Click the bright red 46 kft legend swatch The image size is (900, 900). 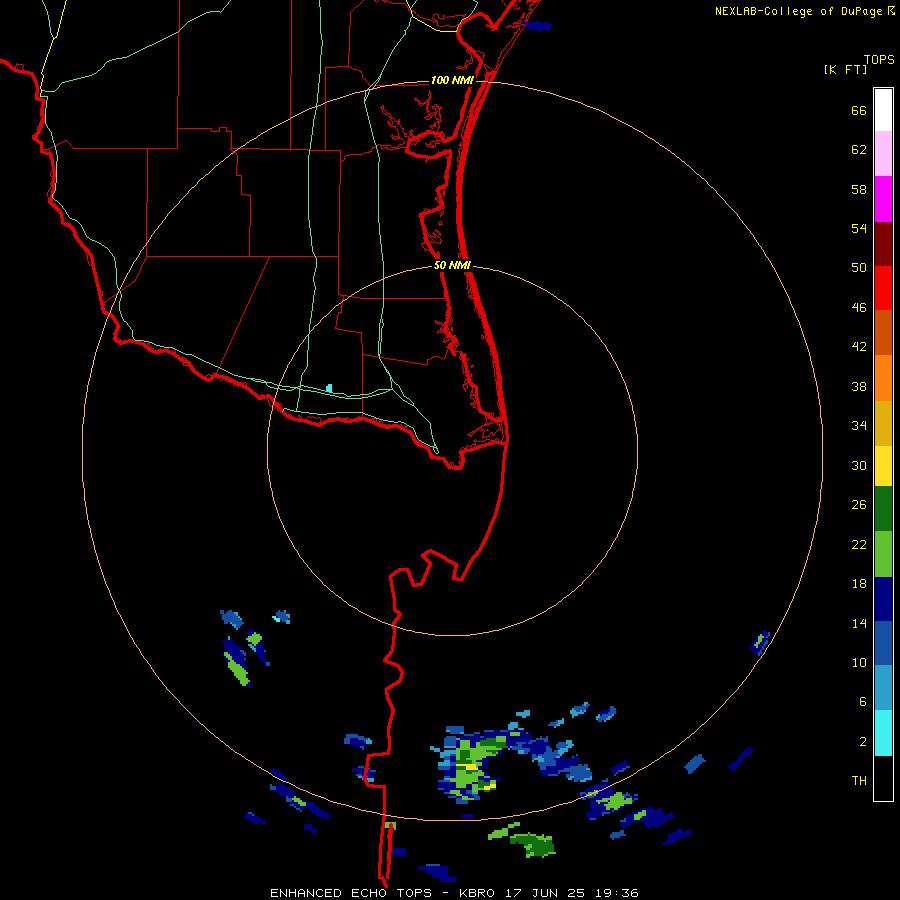[x=883, y=289]
